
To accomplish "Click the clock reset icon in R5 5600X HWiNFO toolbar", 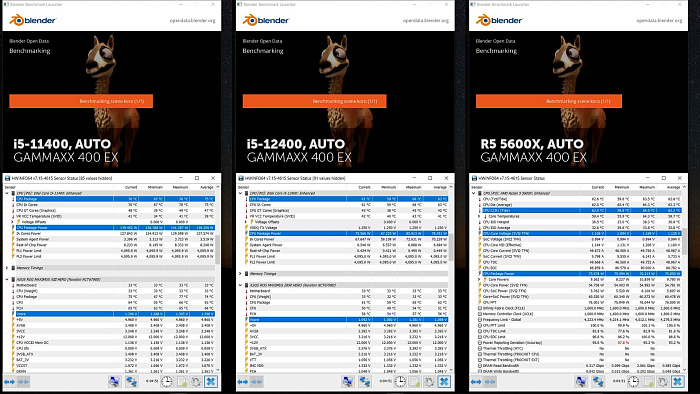I will [x=633, y=382].
